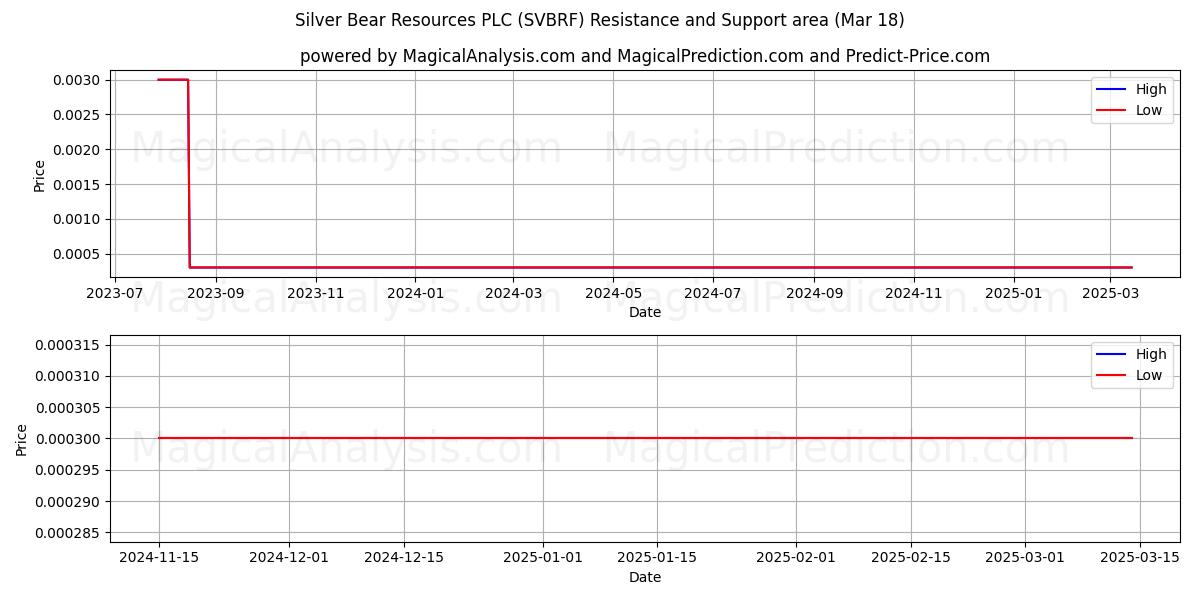Click the 2025-03 x-axis date label
The image size is (1200, 600).
tap(1110, 293)
